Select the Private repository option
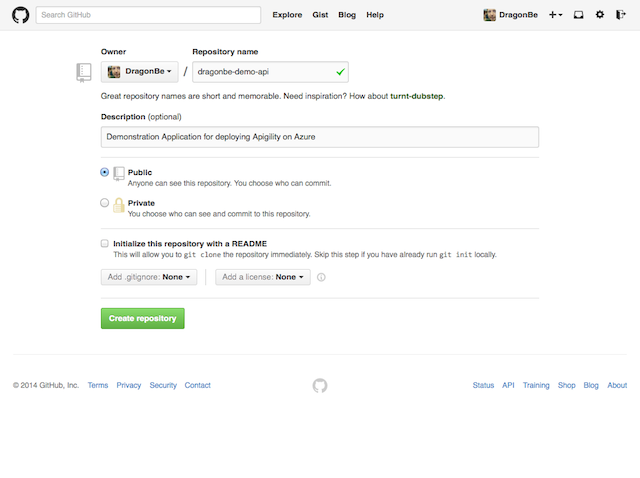This screenshot has width=640, height=478. coord(105,202)
